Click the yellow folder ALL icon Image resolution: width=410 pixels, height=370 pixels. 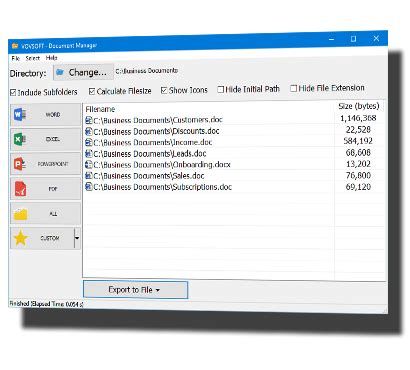point(20,214)
